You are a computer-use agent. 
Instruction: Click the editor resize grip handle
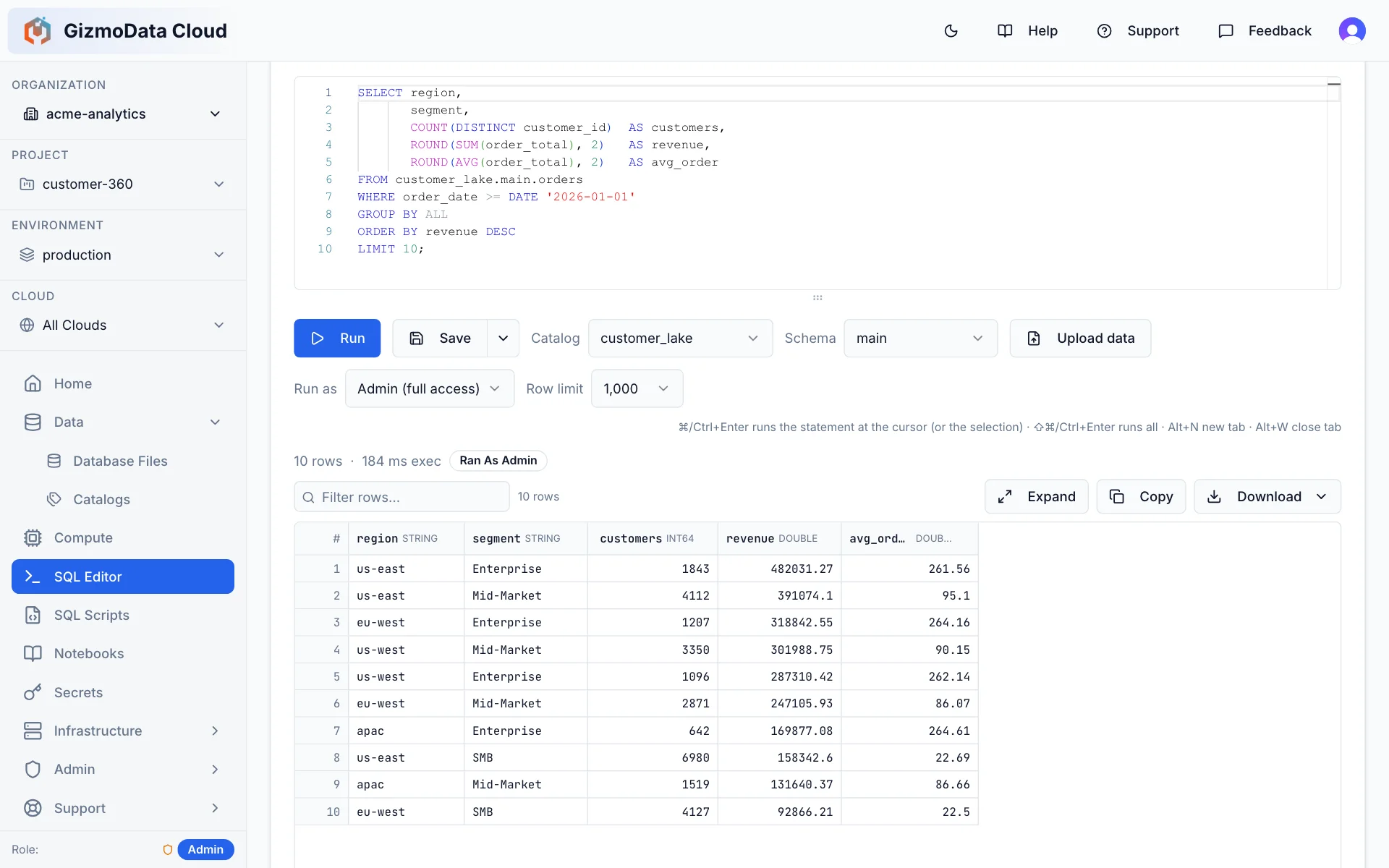tap(817, 297)
